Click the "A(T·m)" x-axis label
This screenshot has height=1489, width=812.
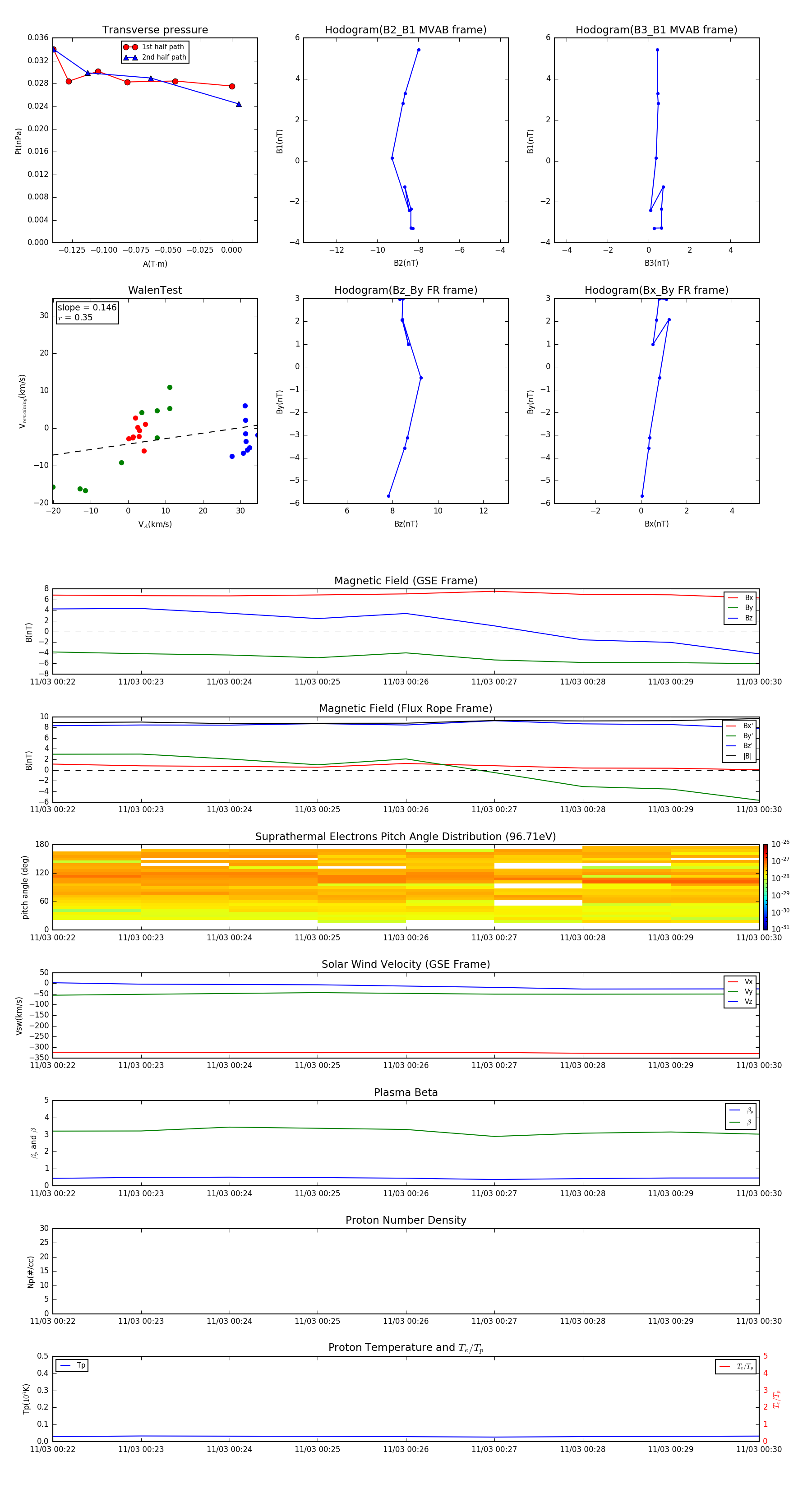pyautogui.click(x=155, y=264)
